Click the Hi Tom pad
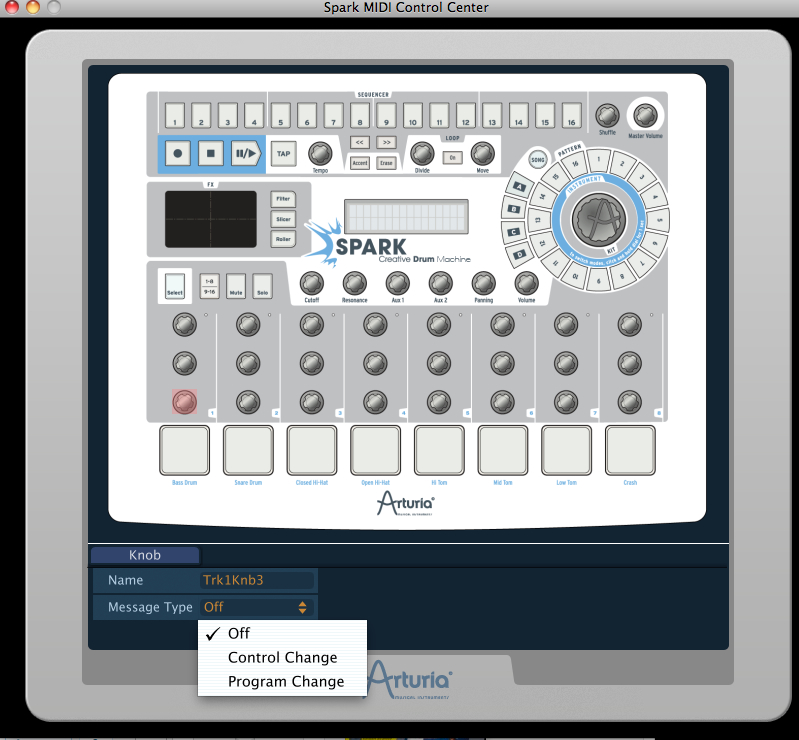This screenshot has height=740, width=799. click(x=439, y=451)
